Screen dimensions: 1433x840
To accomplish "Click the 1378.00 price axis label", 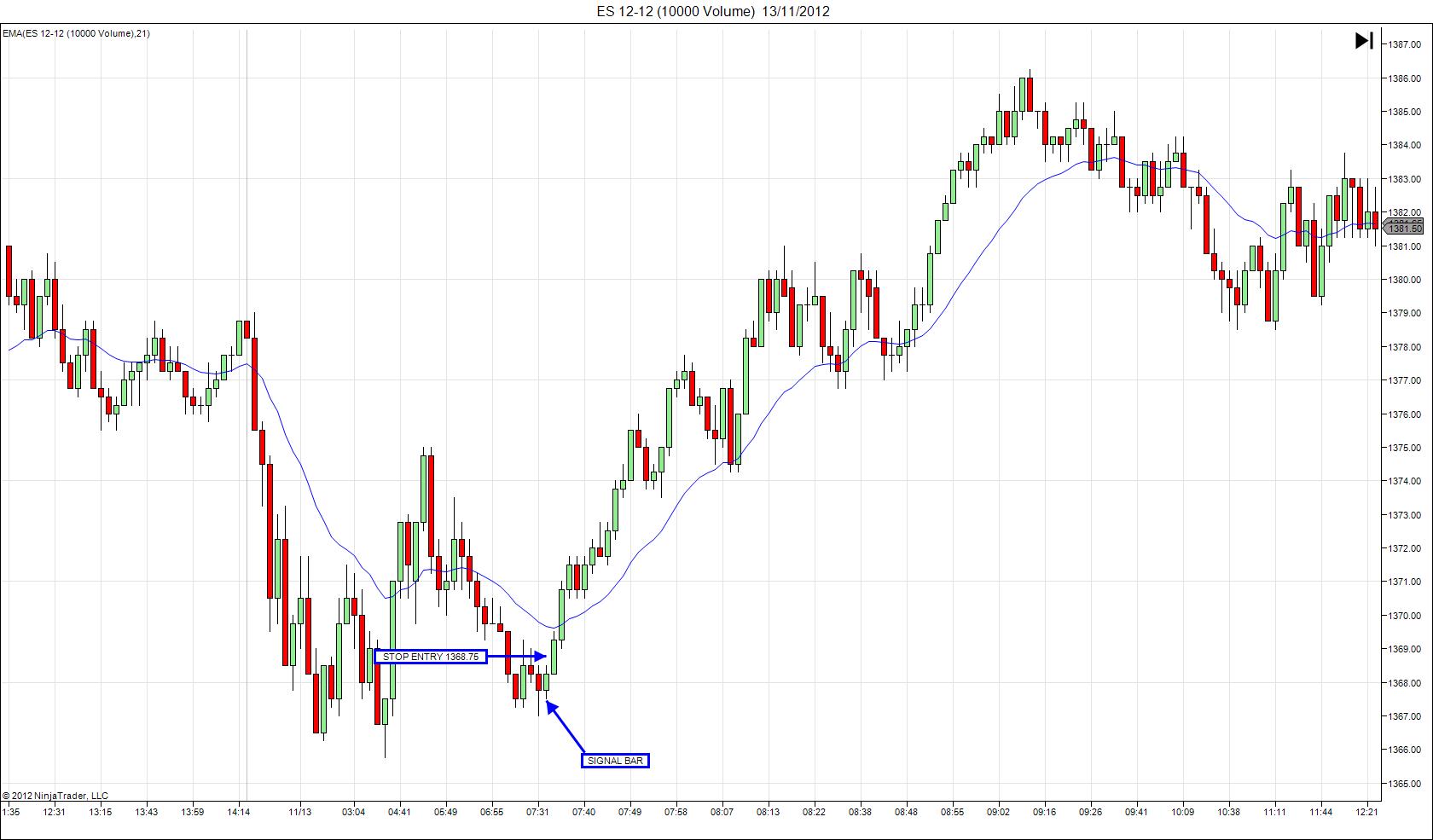I will (x=1404, y=347).
